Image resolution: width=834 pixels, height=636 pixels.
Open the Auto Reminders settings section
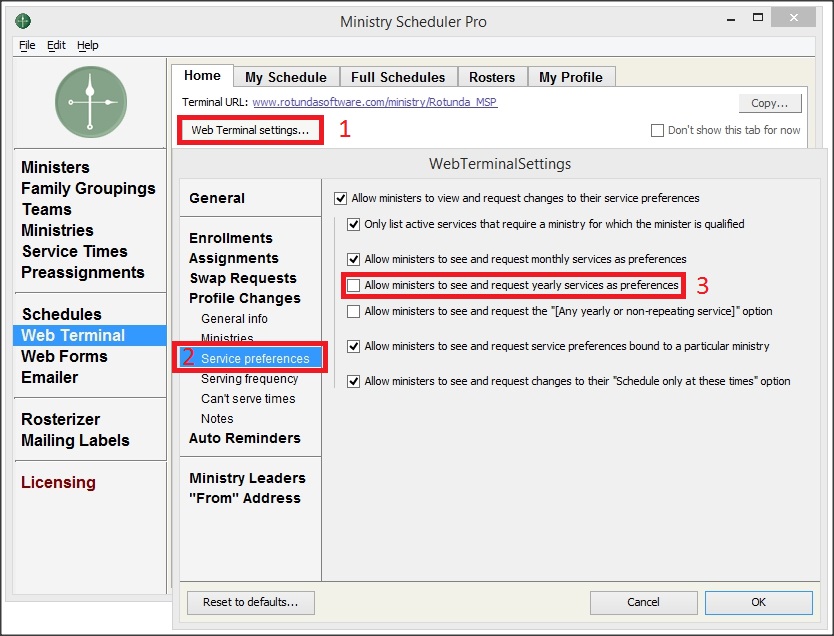(244, 438)
